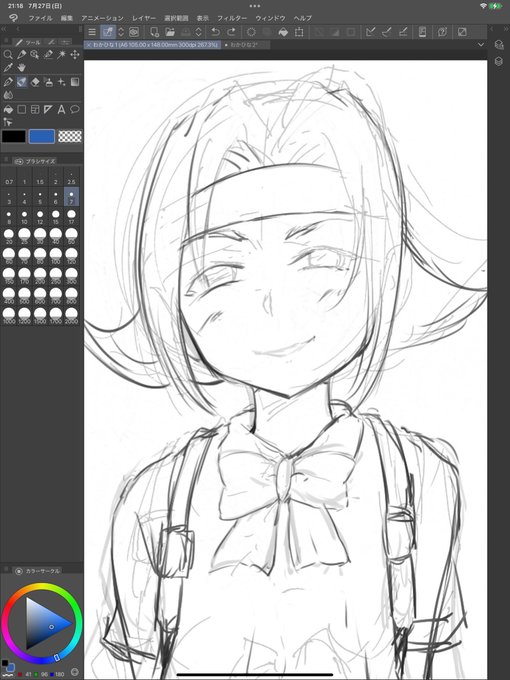Toggle simple mode display icon

[x=462, y=32]
